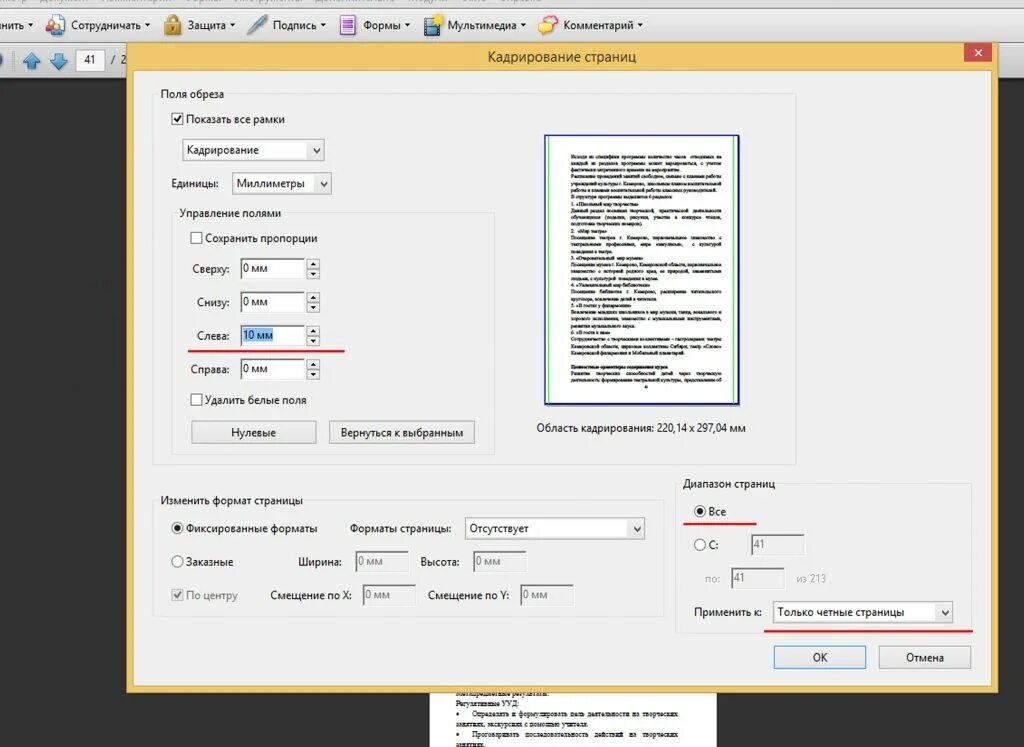1024x747 pixels.
Task: Click the Comment (Комментарий) speech bubble icon
Action: click(x=547, y=25)
